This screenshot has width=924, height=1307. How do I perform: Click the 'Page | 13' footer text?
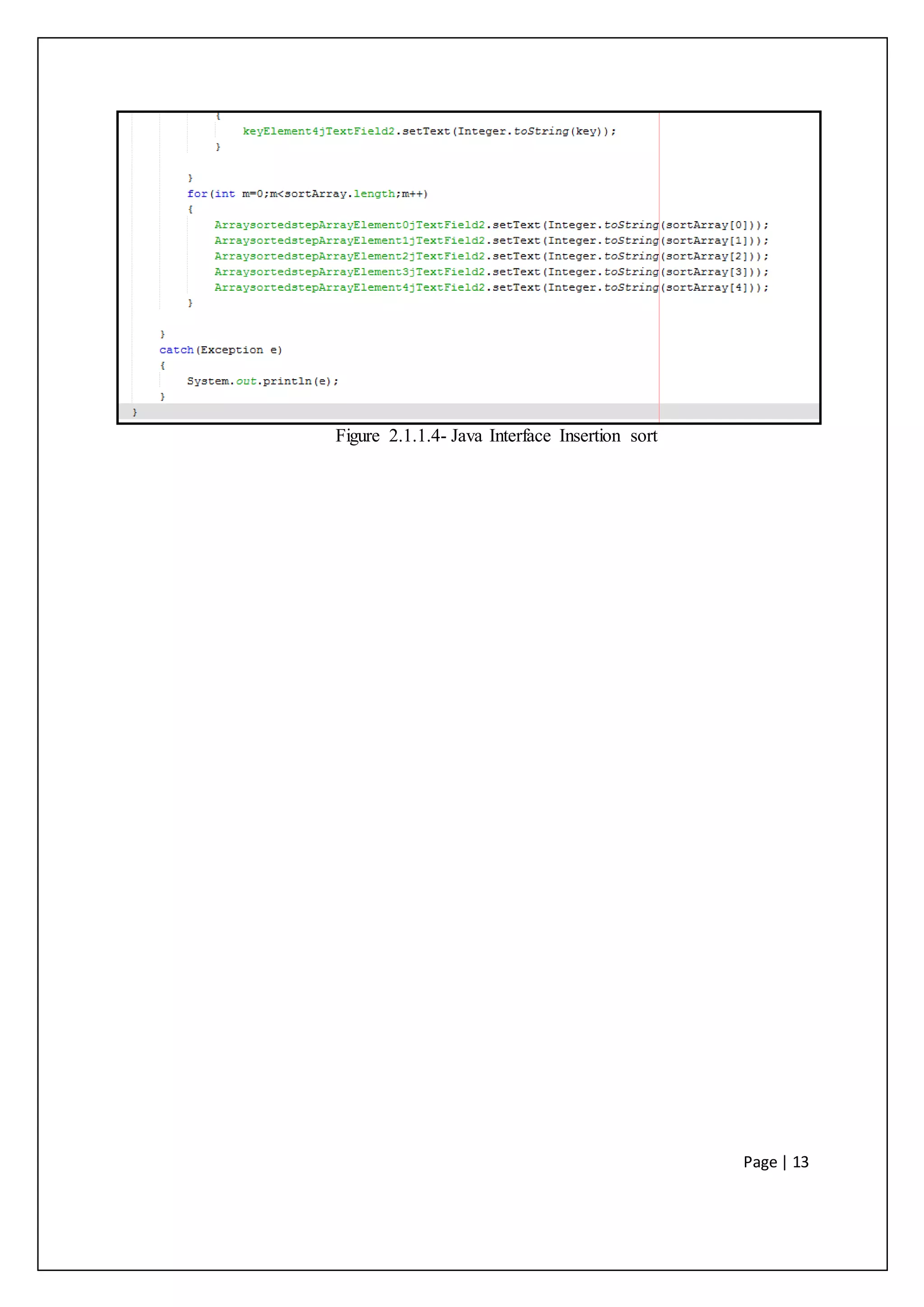(x=776, y=1162)
